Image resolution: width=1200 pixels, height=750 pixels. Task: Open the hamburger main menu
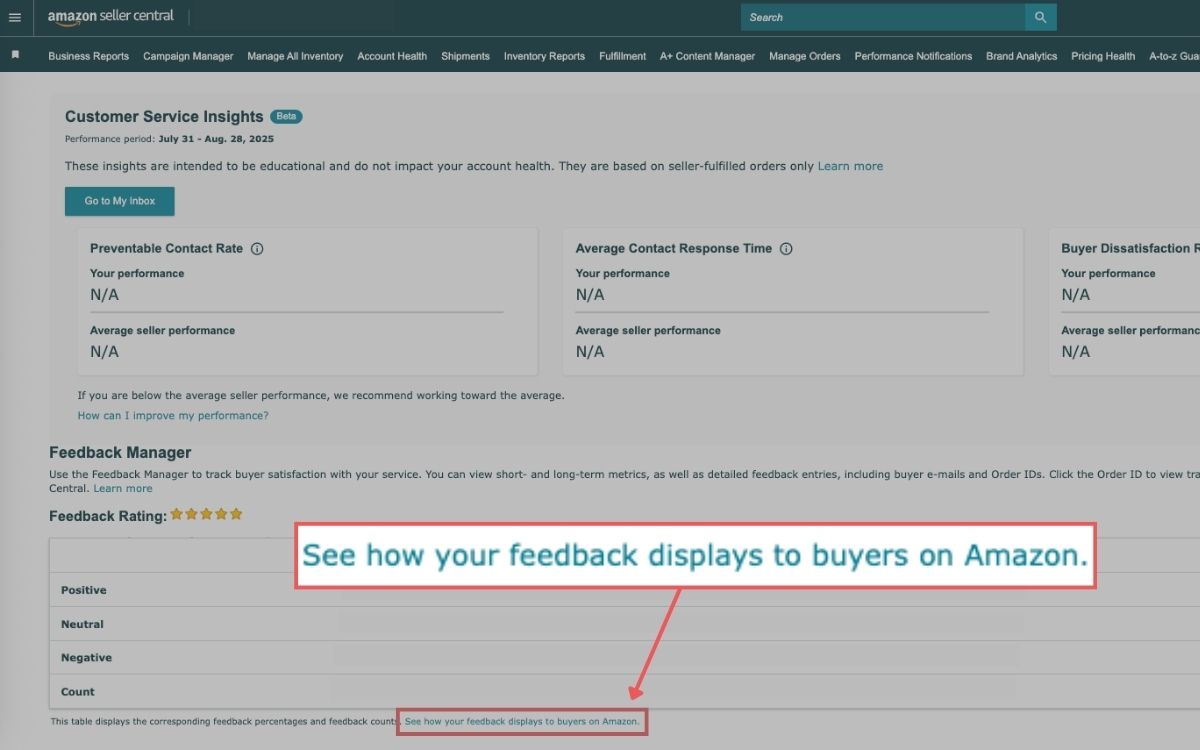(x=14, y=17)
